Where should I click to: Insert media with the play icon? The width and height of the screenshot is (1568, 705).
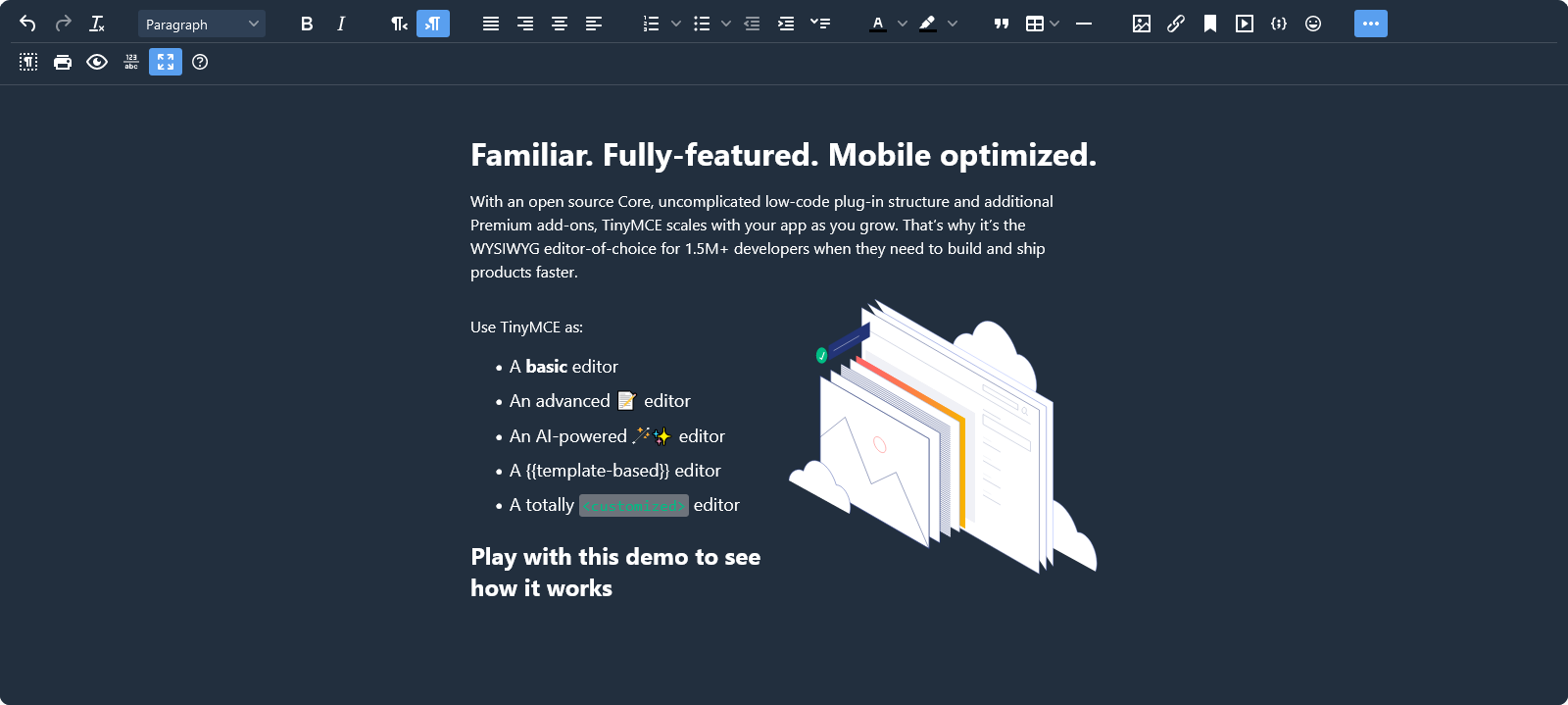point(1245,24)
